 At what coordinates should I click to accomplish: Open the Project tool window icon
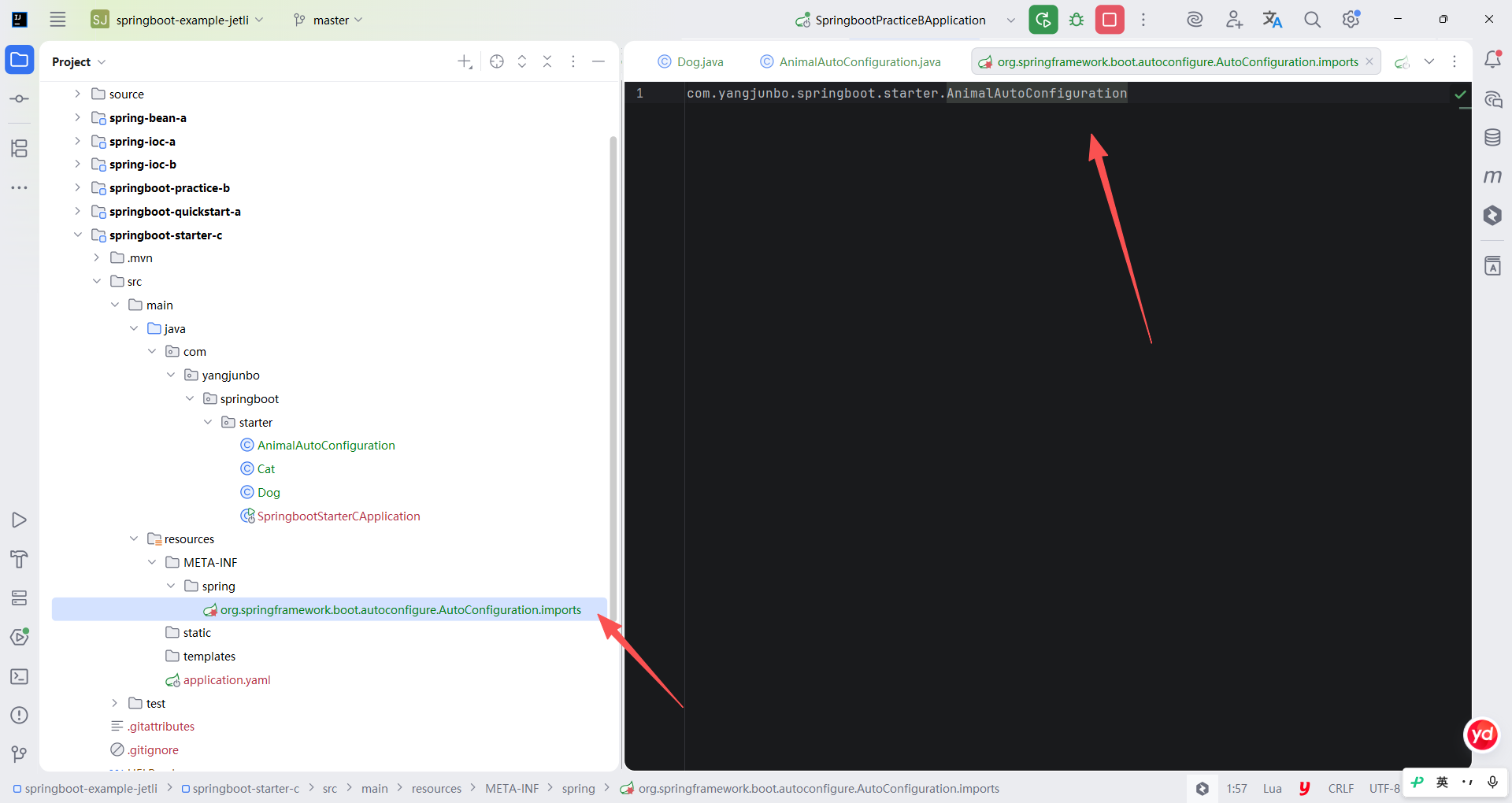coord(20,60)
